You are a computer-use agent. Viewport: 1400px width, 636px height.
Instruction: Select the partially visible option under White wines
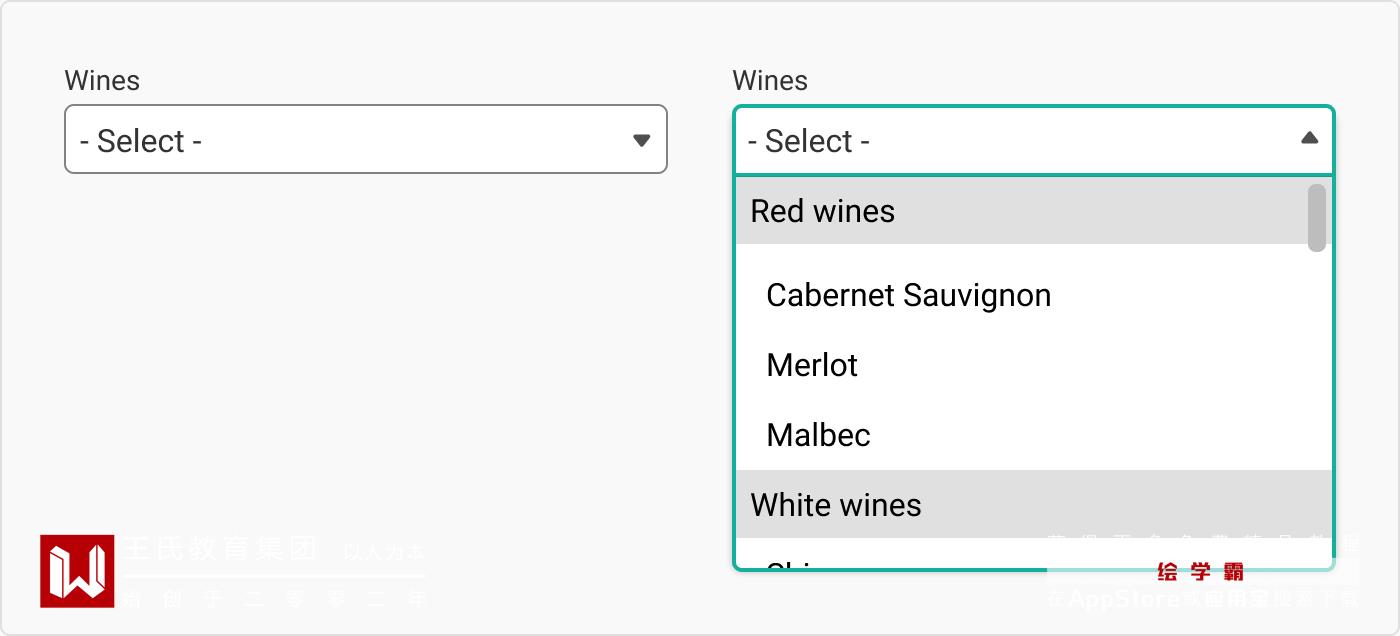(790, 561)
